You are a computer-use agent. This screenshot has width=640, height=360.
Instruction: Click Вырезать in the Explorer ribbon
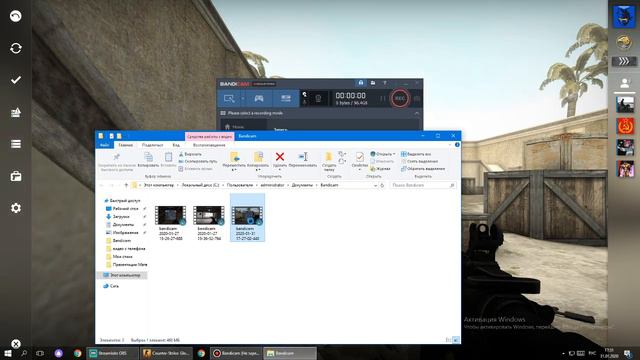tap(190, 154)
